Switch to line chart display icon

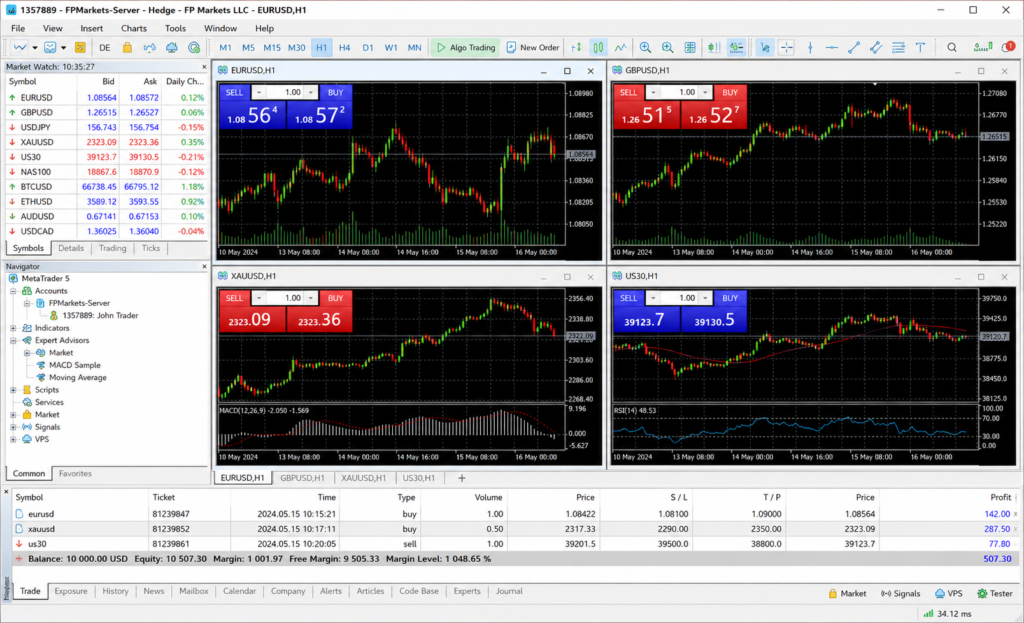(x=620, y=48)
